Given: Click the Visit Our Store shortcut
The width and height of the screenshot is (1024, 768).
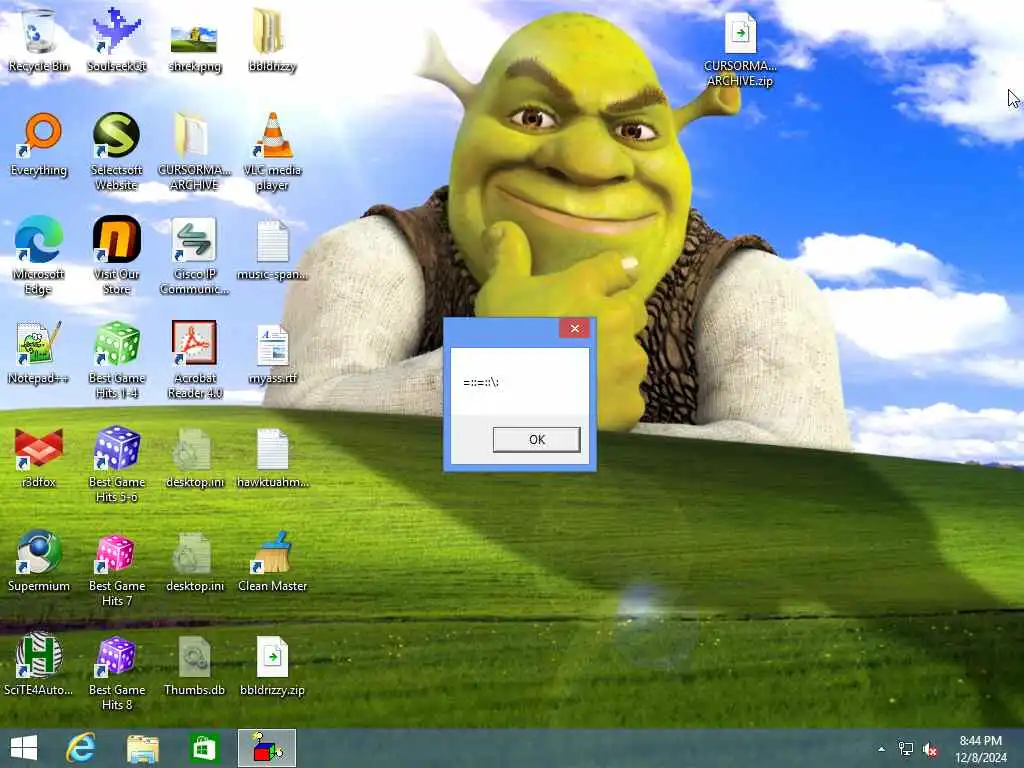Looking at the screenshot, I should [116, 255].
